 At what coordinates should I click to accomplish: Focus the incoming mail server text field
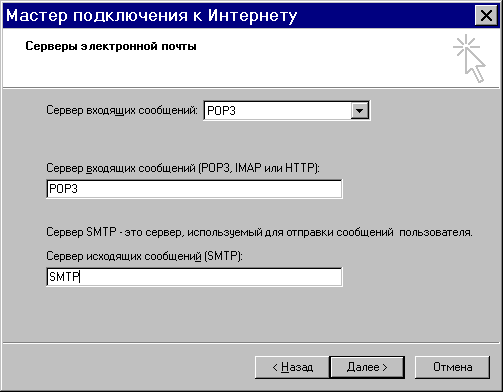tap(194, 189)
